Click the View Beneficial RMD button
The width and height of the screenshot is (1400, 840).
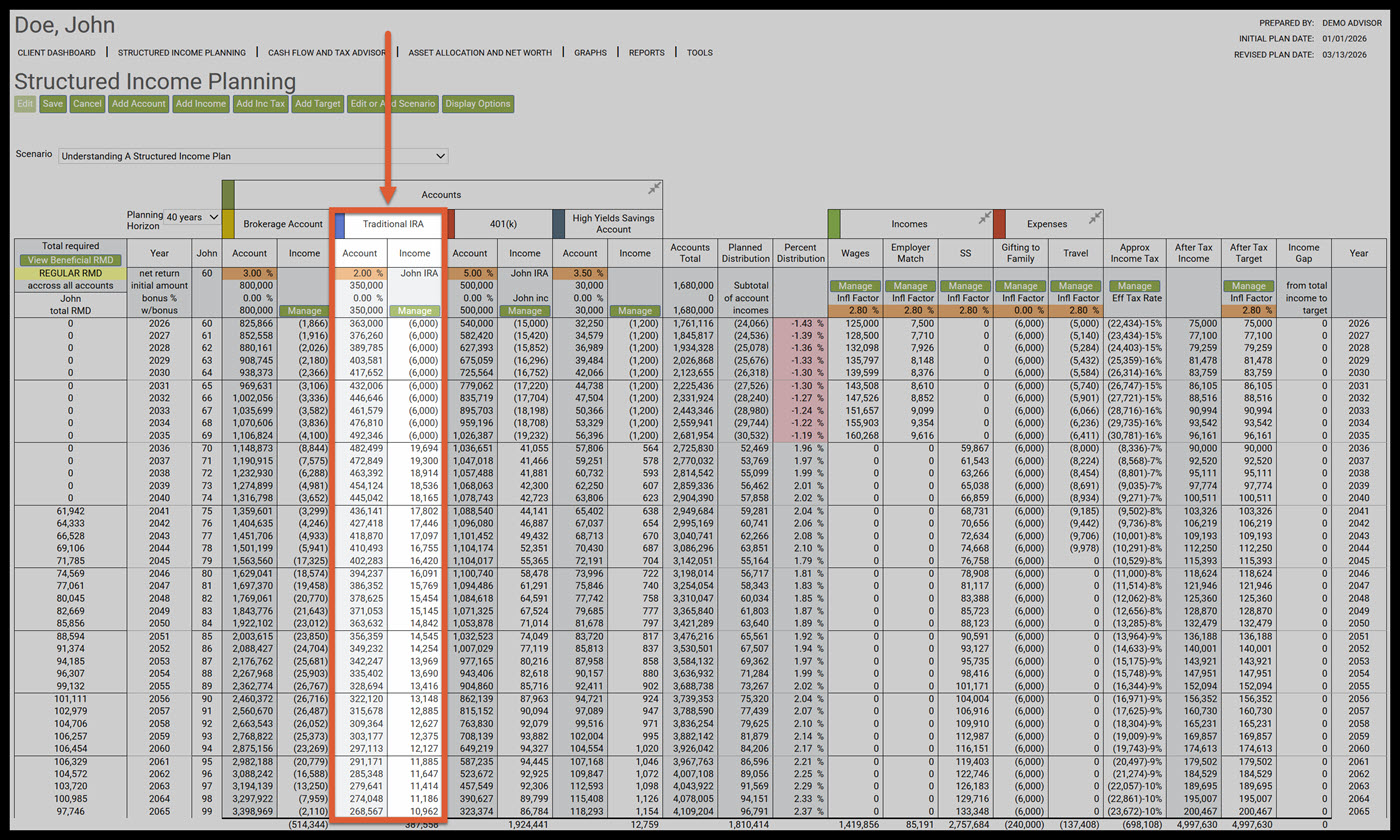point(71,260)
